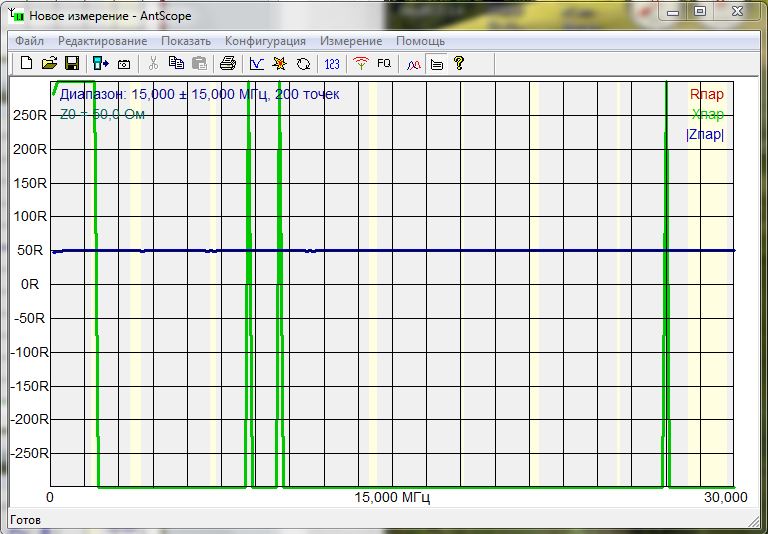Click the read-from-analyzer device icon
The height and width of the screenshot is (534, 768).
[100, 64]
